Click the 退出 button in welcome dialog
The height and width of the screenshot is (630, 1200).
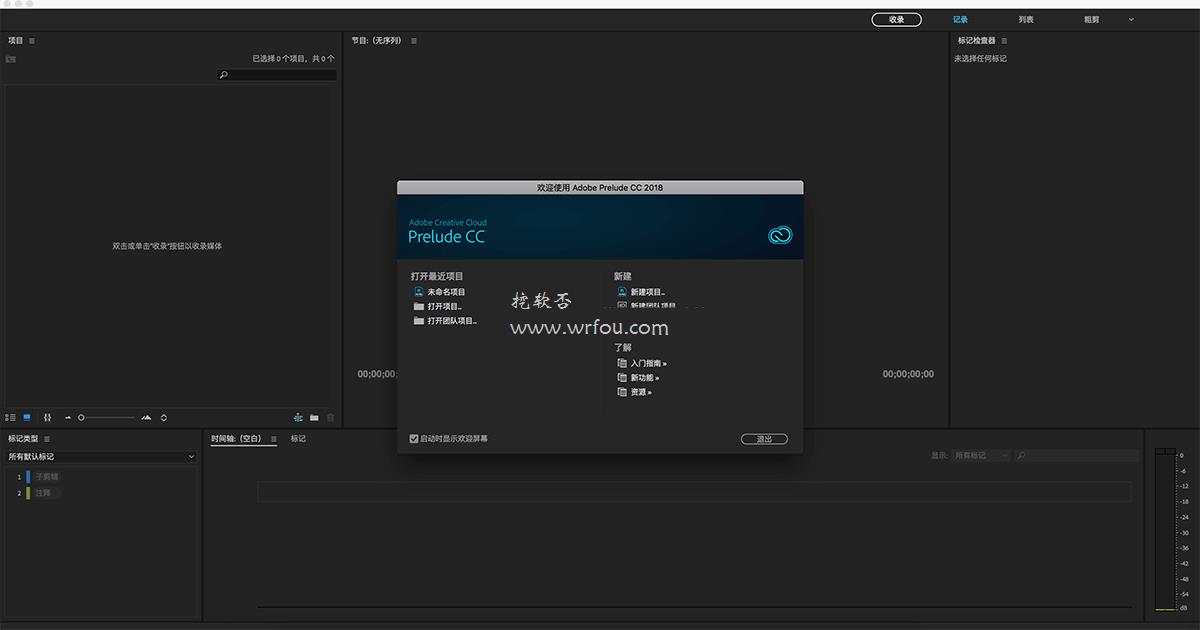pos(764,439)
